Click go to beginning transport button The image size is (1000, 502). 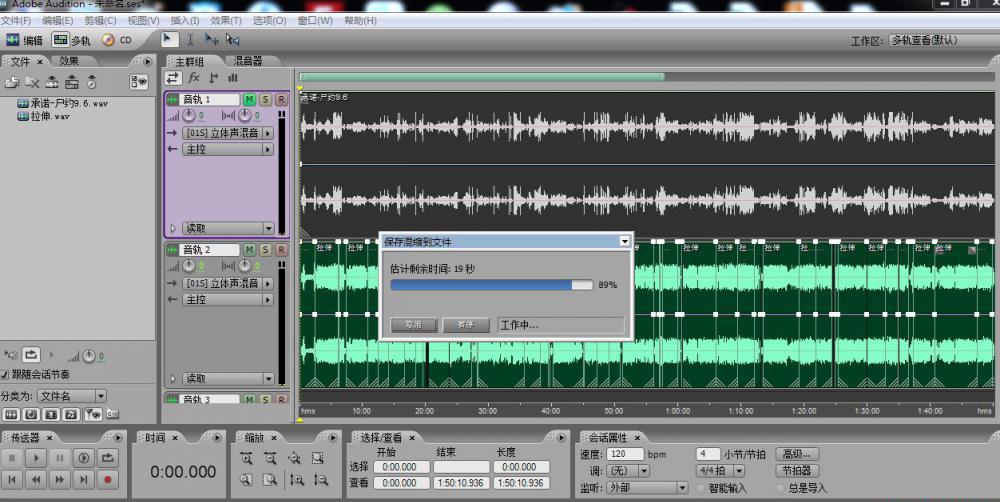[12, 479]
